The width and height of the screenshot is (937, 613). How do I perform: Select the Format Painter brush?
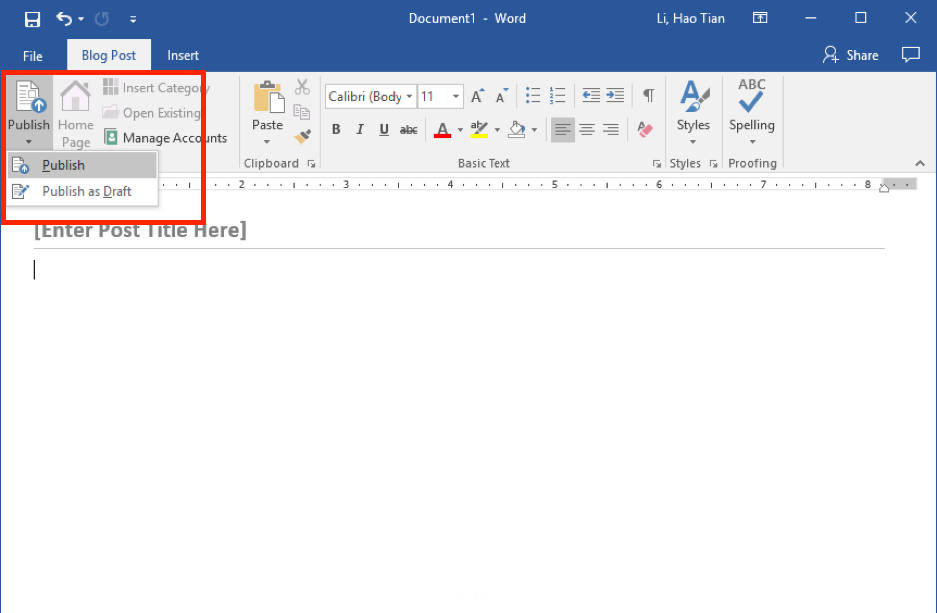(x=302, y=137)
